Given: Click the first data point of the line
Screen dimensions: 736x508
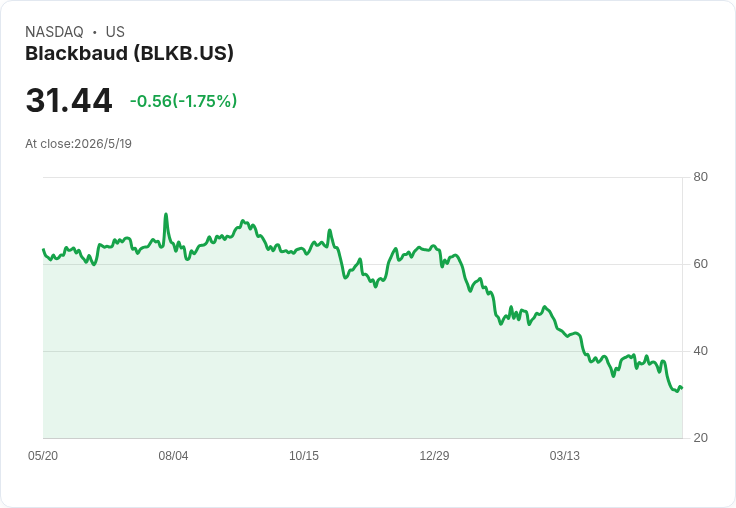Looking at the screenshot, I should [43, 250].
